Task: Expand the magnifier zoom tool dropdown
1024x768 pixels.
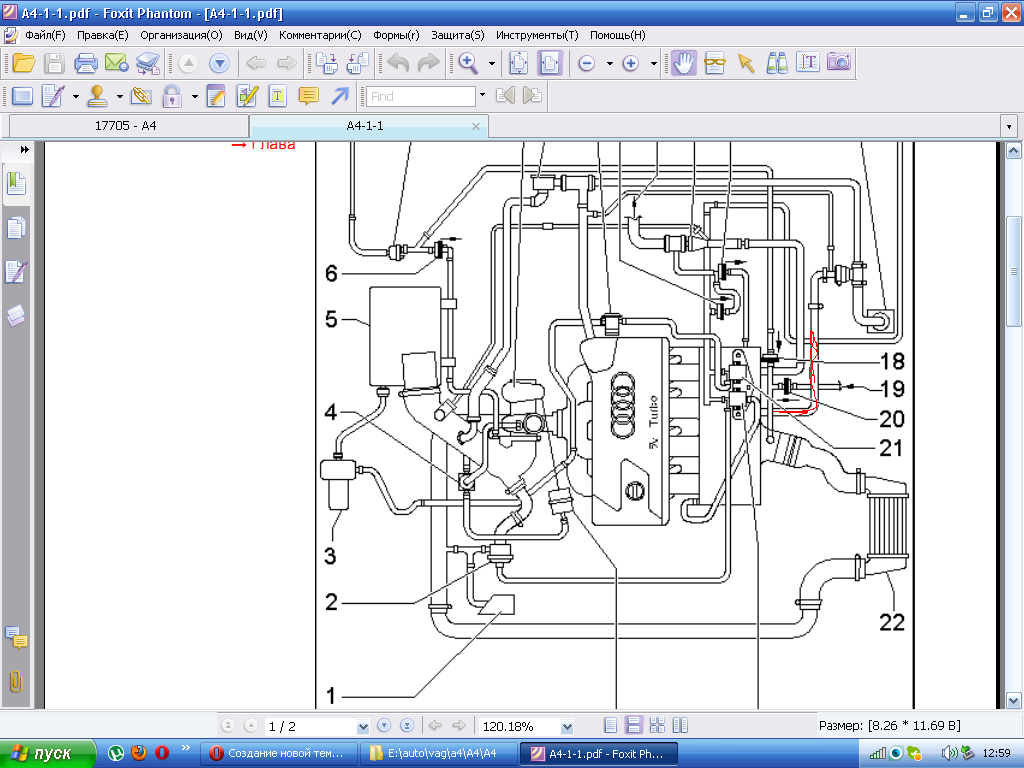Action: (492, 63)
